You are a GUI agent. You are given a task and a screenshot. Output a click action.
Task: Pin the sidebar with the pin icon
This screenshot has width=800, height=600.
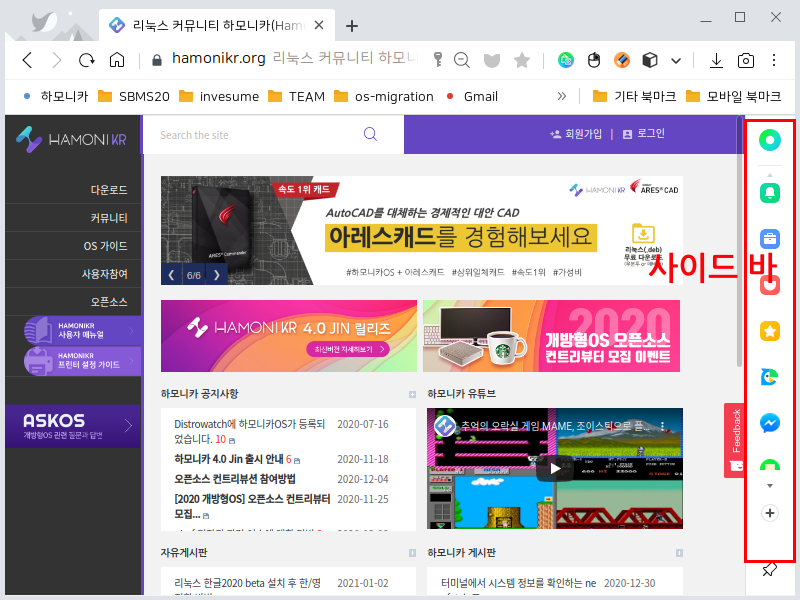769,570
